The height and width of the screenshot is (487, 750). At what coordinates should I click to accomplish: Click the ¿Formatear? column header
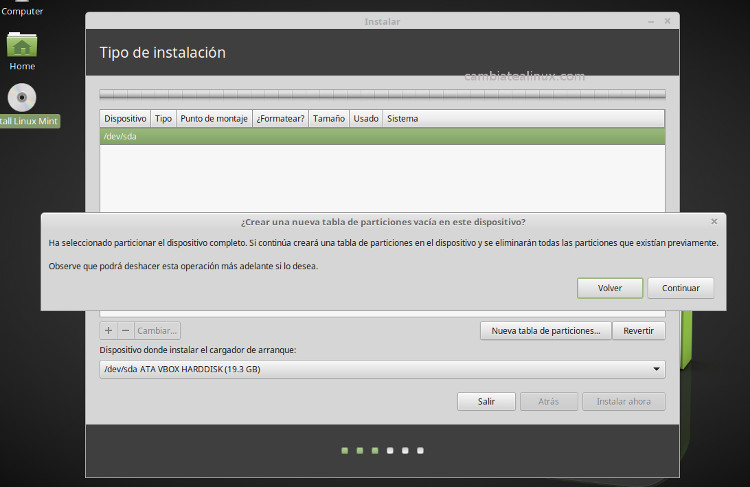tap(280, 119)
